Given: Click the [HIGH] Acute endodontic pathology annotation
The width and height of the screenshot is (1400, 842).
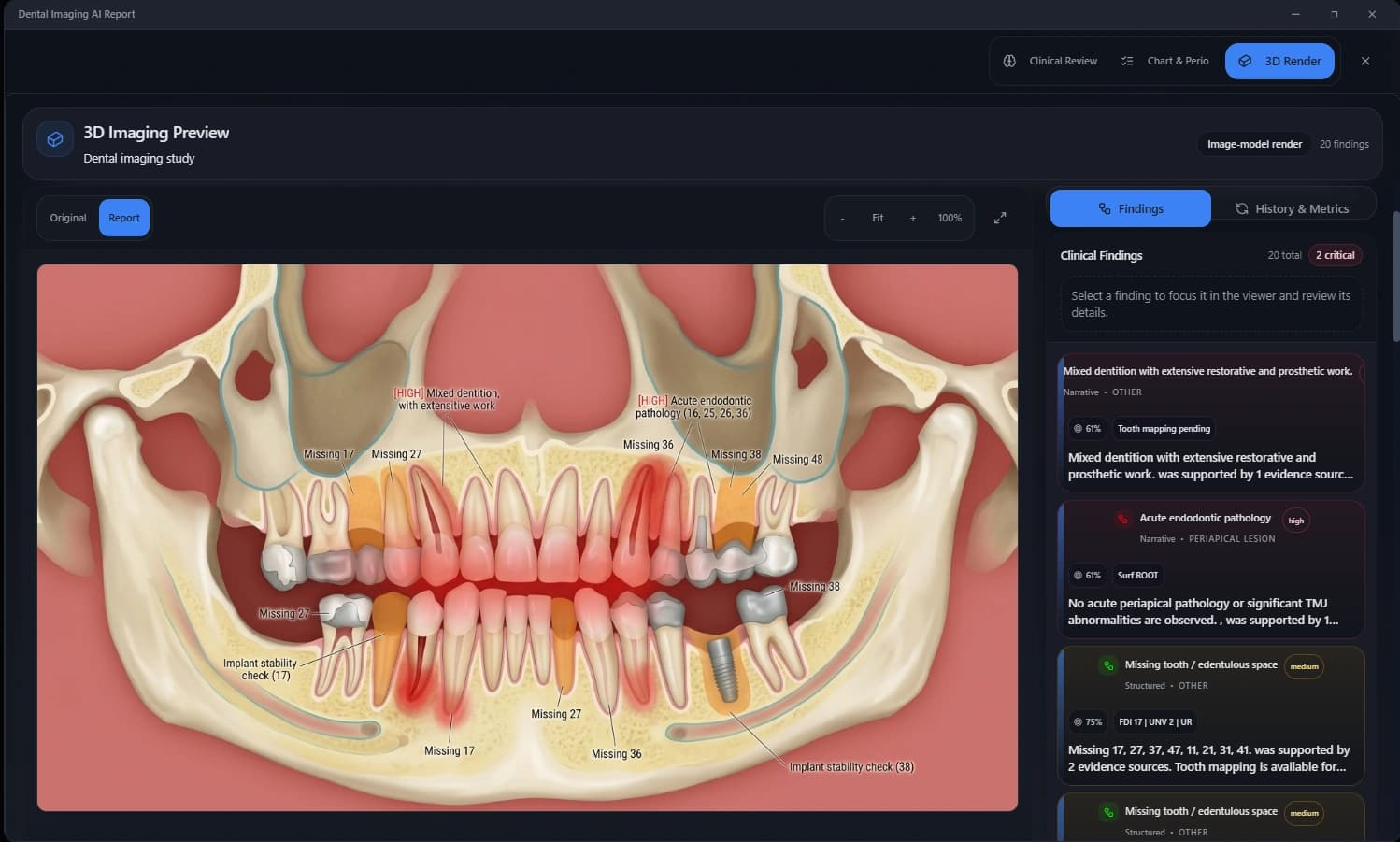Looking at the screenshot, I should (x=693, y=407).
